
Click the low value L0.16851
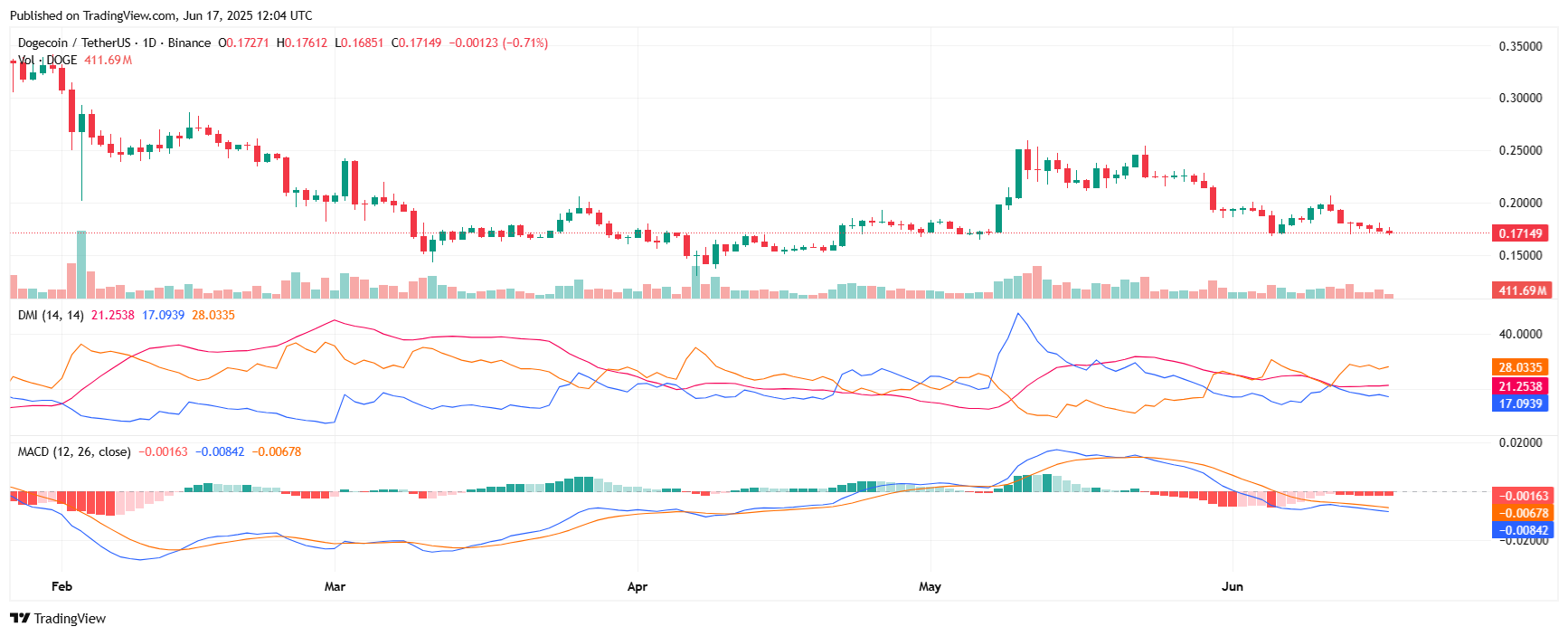(359, 43)
